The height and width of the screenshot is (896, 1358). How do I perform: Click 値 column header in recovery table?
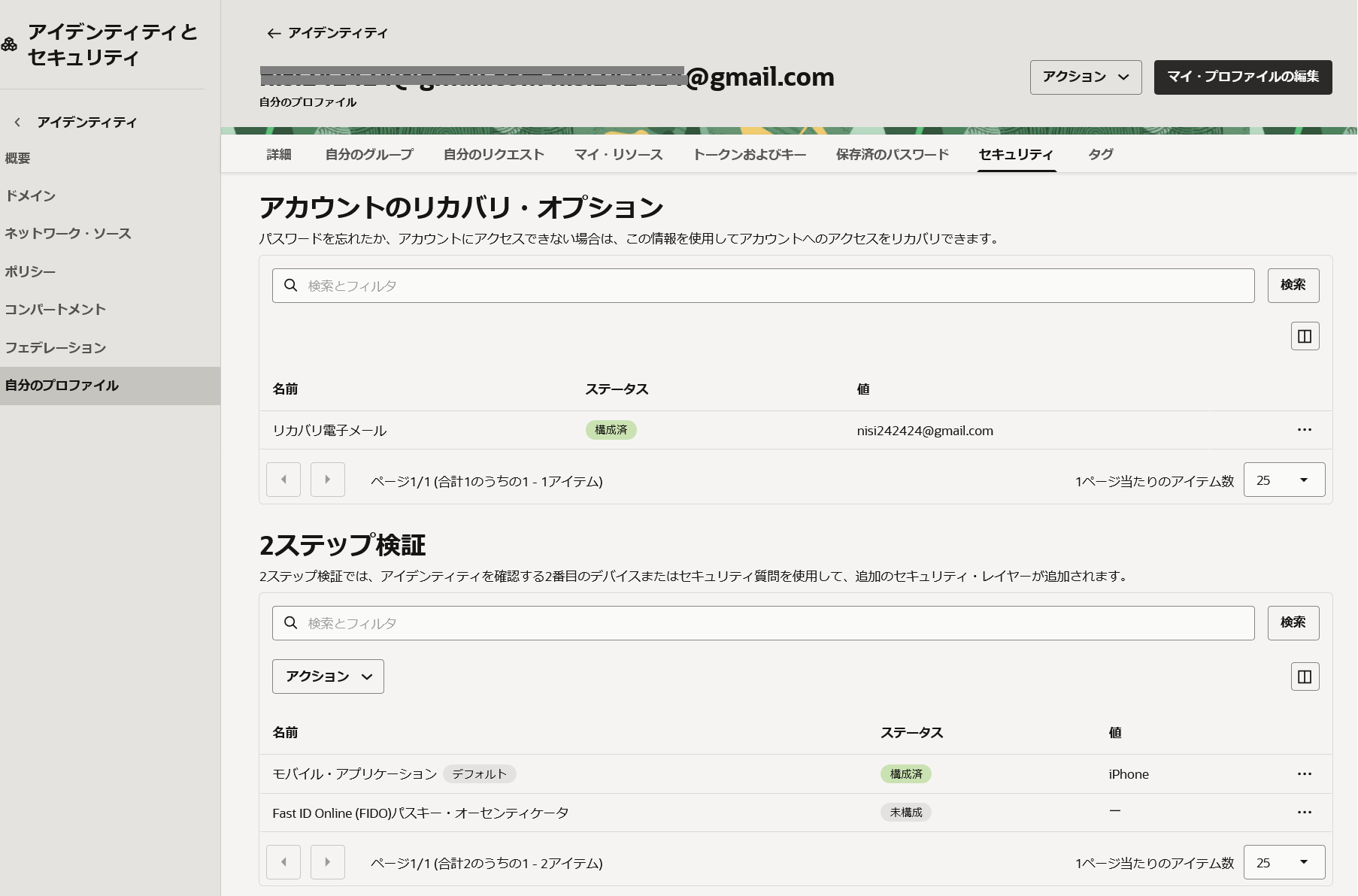pyautogui.click(x=863, y=389)
